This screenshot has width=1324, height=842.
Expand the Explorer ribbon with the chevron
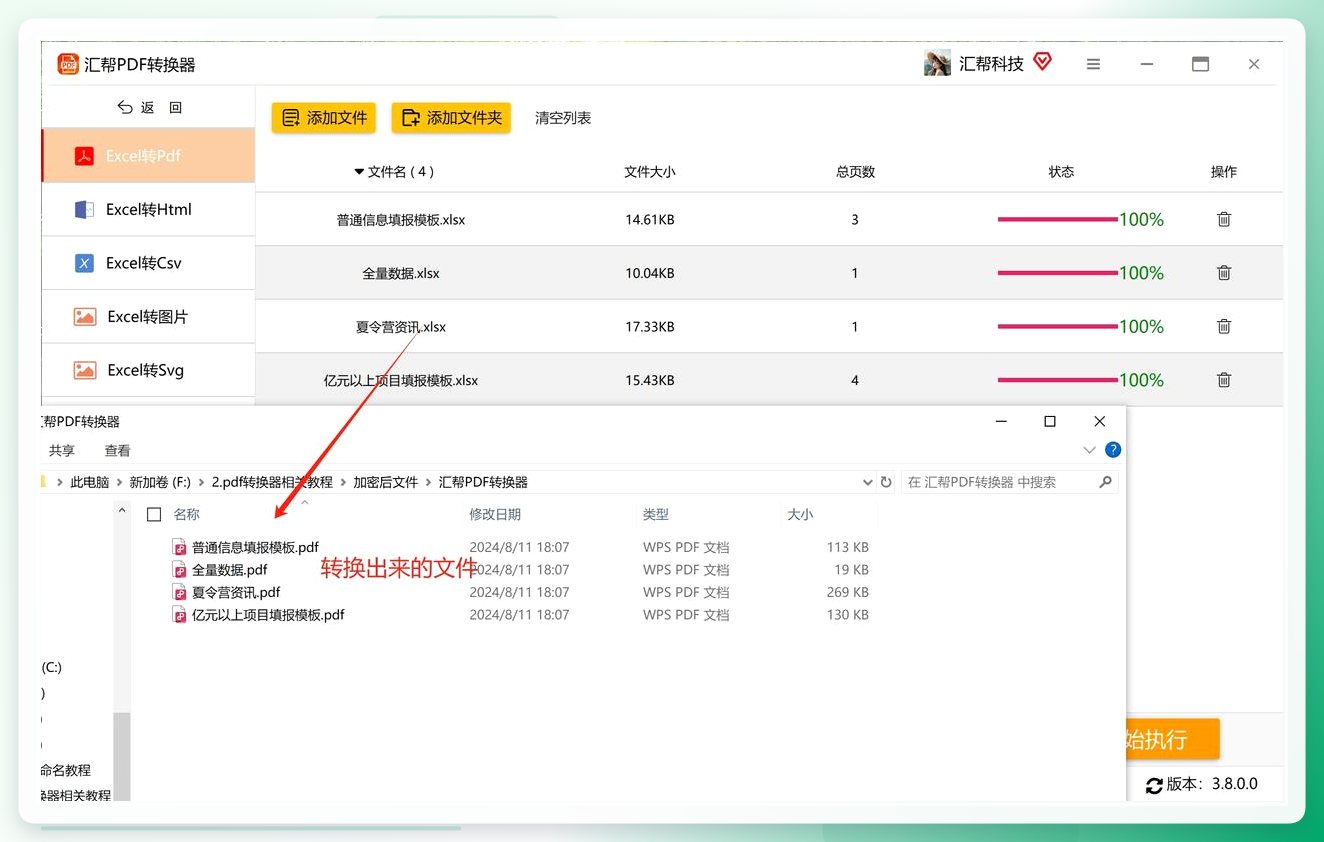[x=1090, y=450]
